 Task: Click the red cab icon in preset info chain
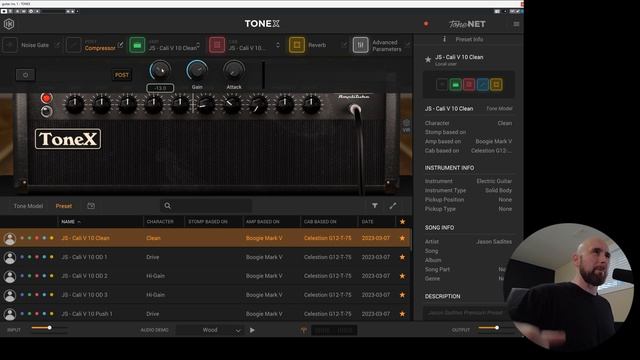click(x=469, y=84)
